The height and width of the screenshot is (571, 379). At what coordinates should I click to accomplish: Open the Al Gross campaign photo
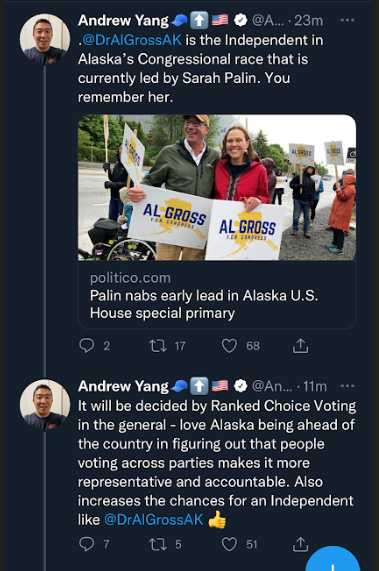pos(217,187)
